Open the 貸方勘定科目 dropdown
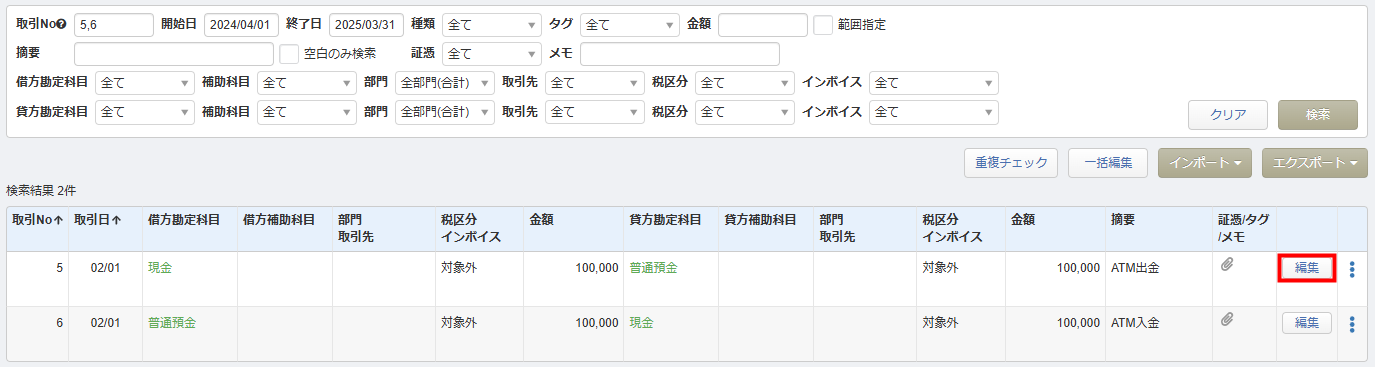1375x367 pixels. (145, 112)
